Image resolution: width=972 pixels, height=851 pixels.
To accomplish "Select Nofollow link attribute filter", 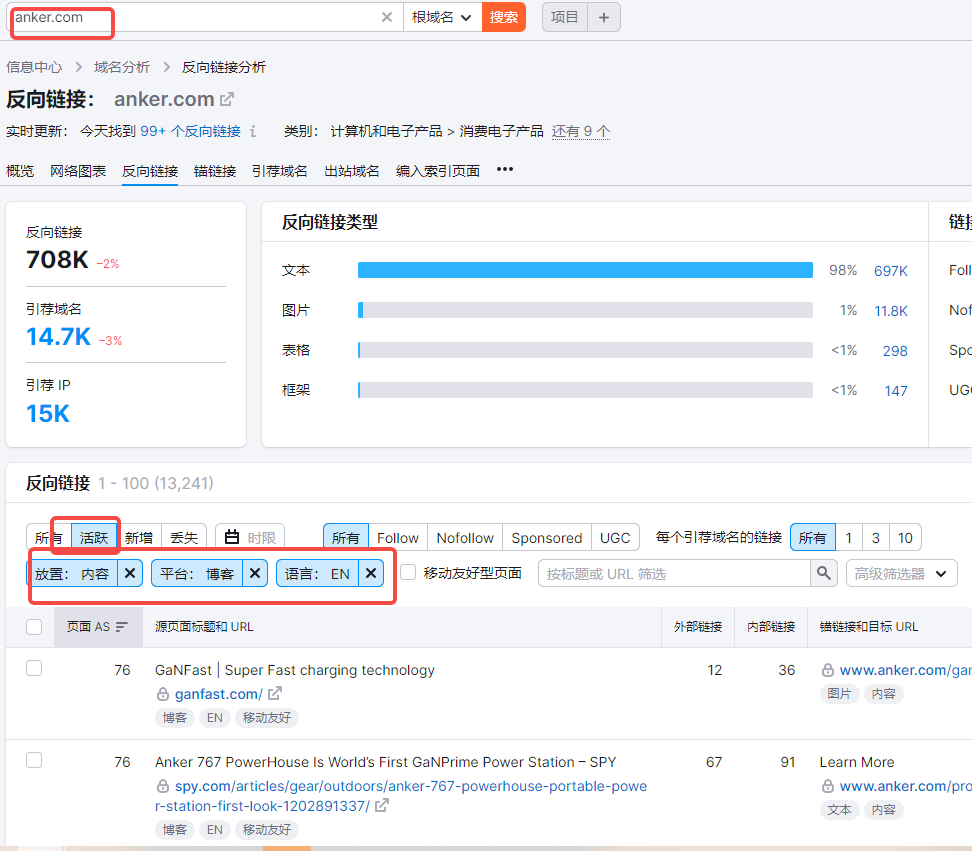I will pos(465,537).
